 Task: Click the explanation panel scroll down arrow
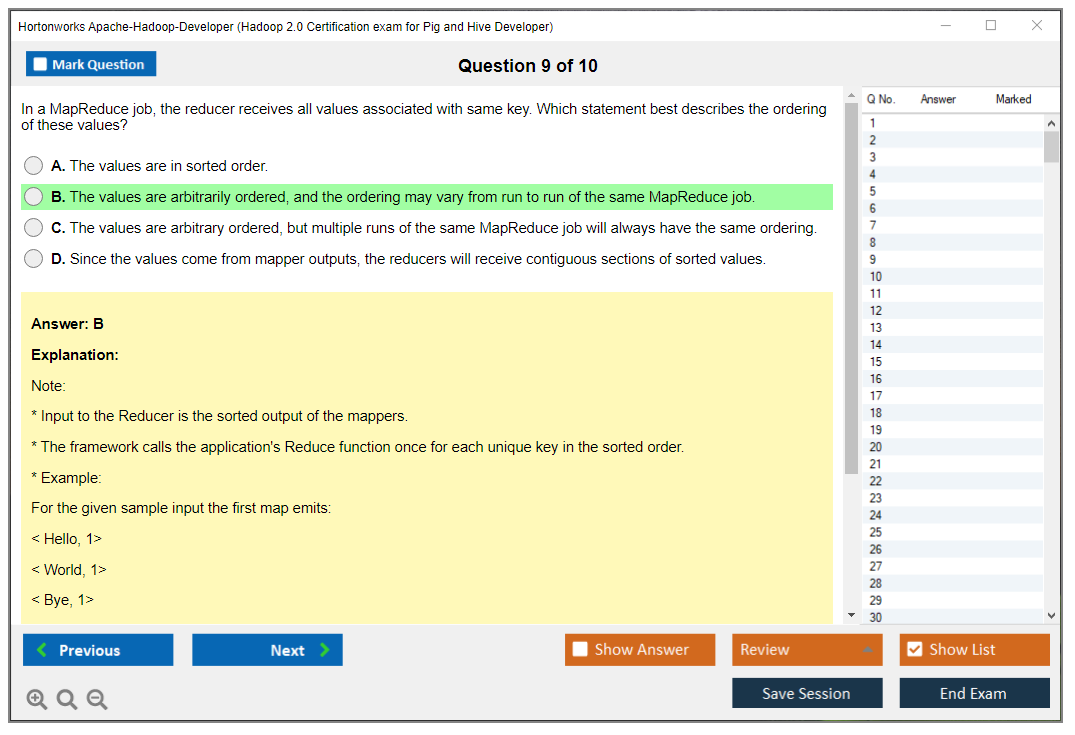coord(851,614)
